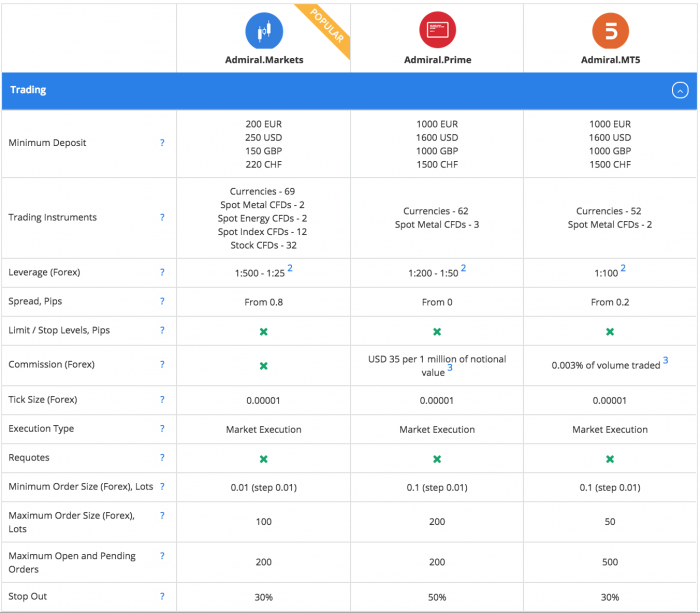700x613 pixels.
Task: Open the Tick Size (Forex) help icon
Action: click(x=162, y=399)
